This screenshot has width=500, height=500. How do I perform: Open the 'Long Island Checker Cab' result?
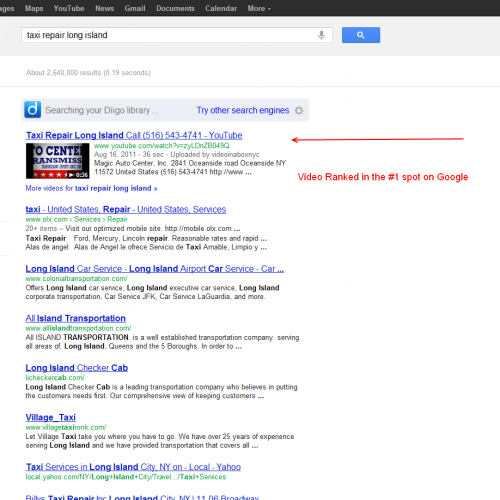click(x=77, y=368)
